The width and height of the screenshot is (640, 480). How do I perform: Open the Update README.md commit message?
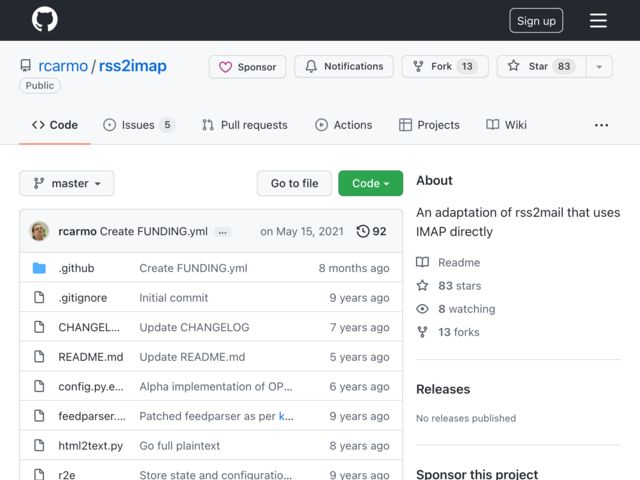(x=192, y=357)
